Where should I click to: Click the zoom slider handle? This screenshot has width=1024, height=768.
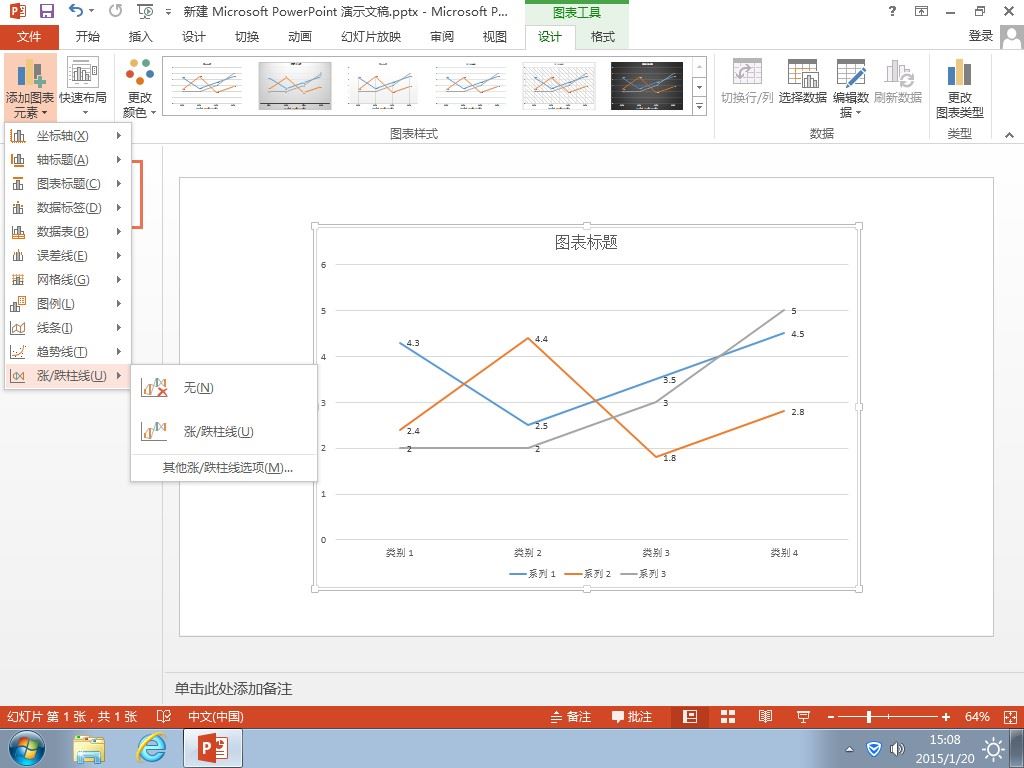click(869, 717)
